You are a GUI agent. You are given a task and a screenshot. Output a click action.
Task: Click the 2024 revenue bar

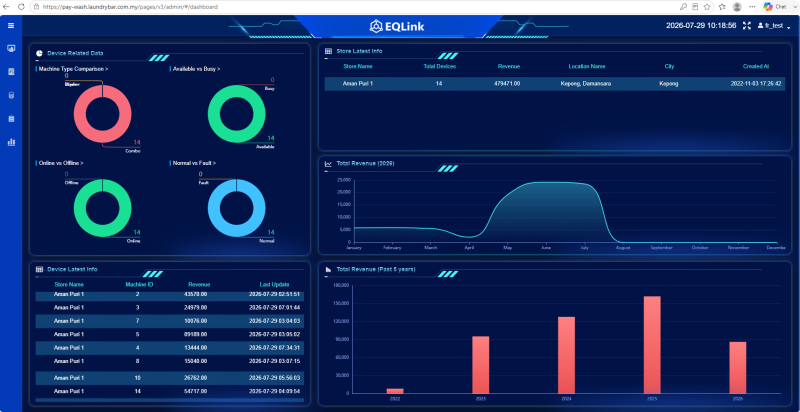[566, 355]
